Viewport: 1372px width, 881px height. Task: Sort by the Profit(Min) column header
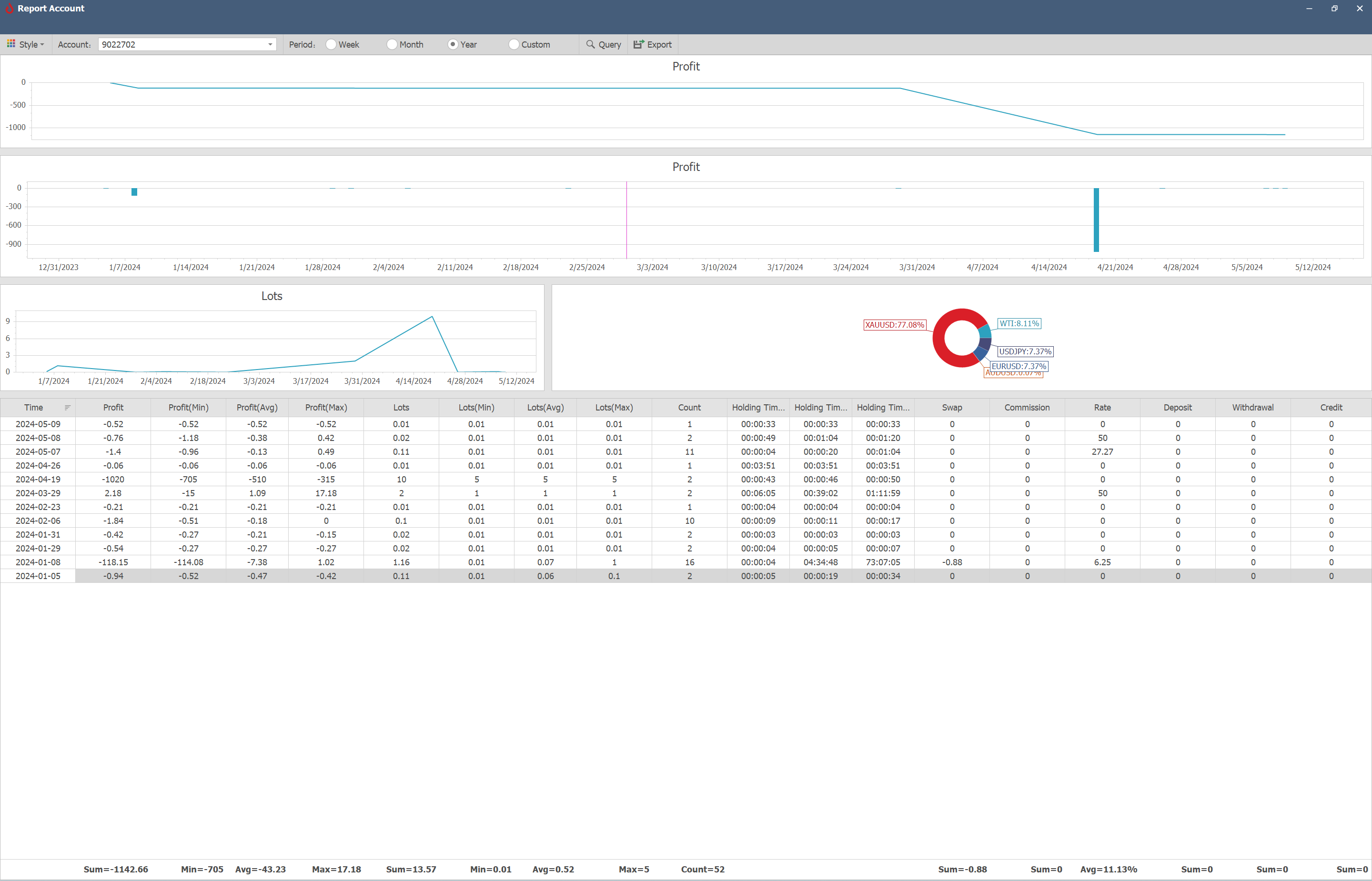[x=188, y=407]
